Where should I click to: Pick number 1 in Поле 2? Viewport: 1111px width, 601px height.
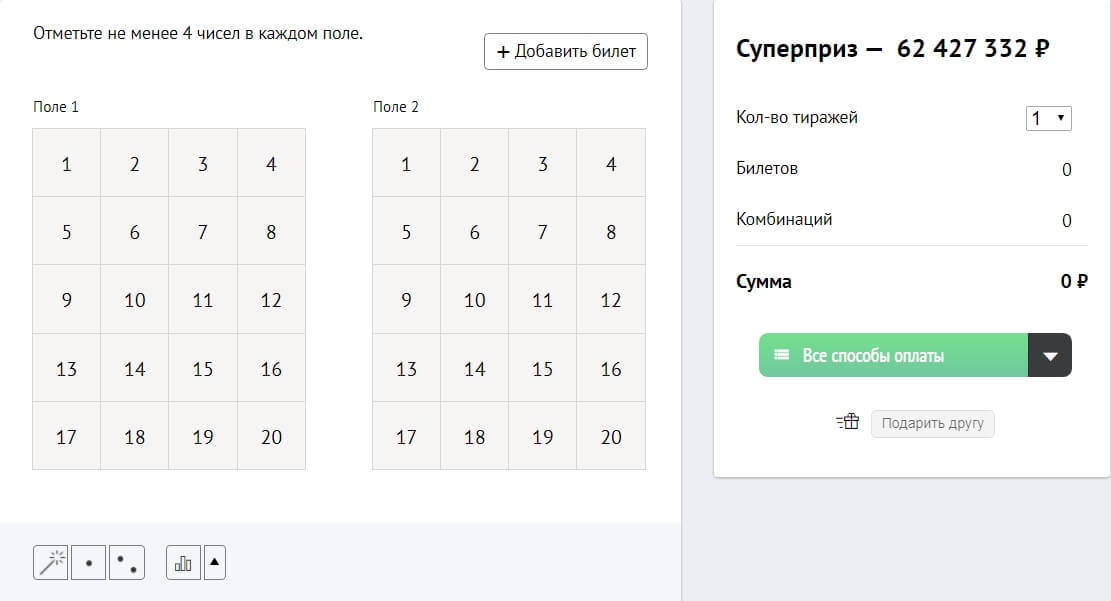pos(406,164)
